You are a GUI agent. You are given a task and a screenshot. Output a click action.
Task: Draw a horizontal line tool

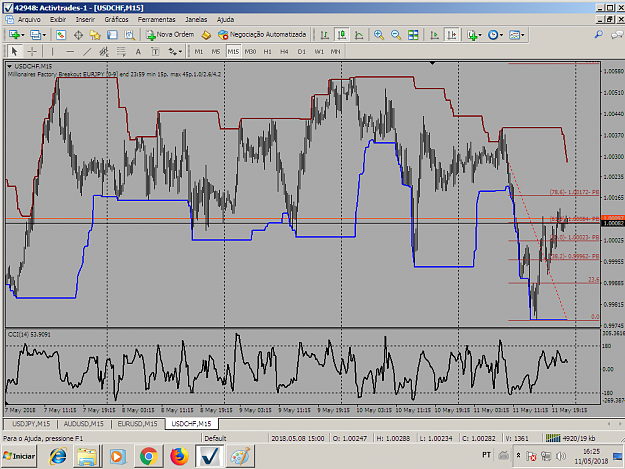click(70, 51)
